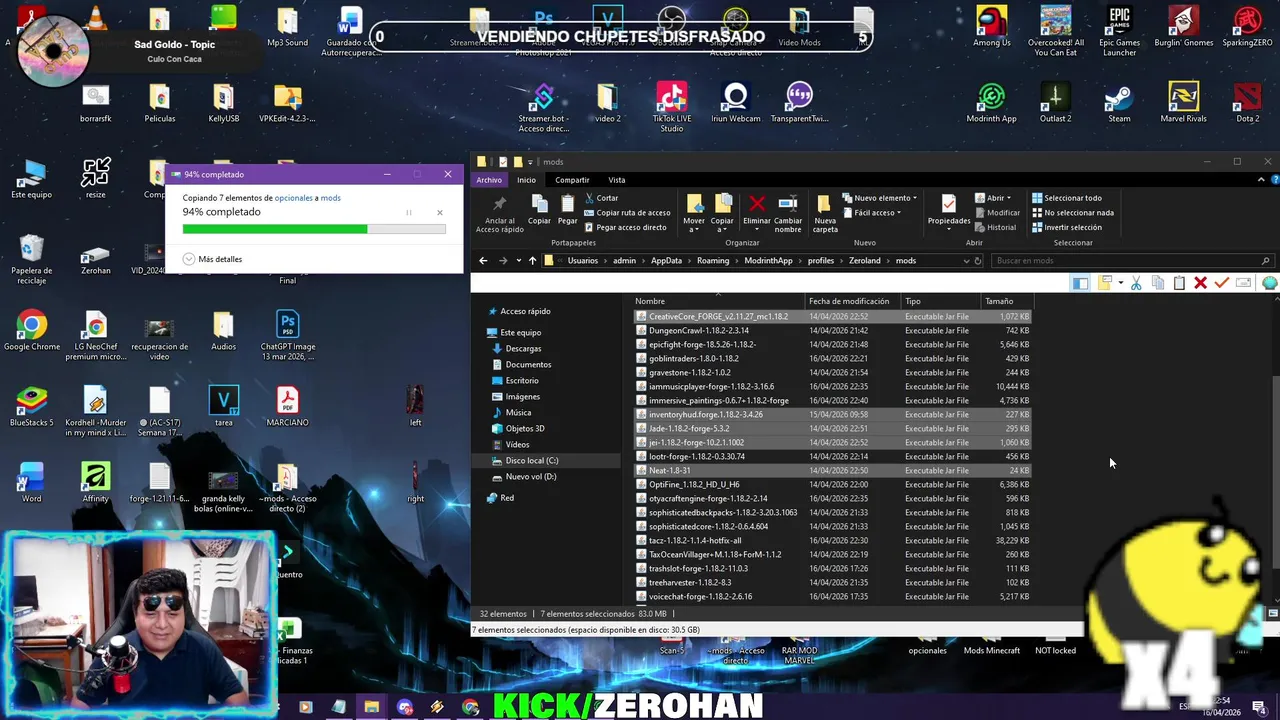Image resolution: width=1280 pixels, height=720 pixels.
Task: Open Steam desktop shortcut
Action: click(1119, 103)
